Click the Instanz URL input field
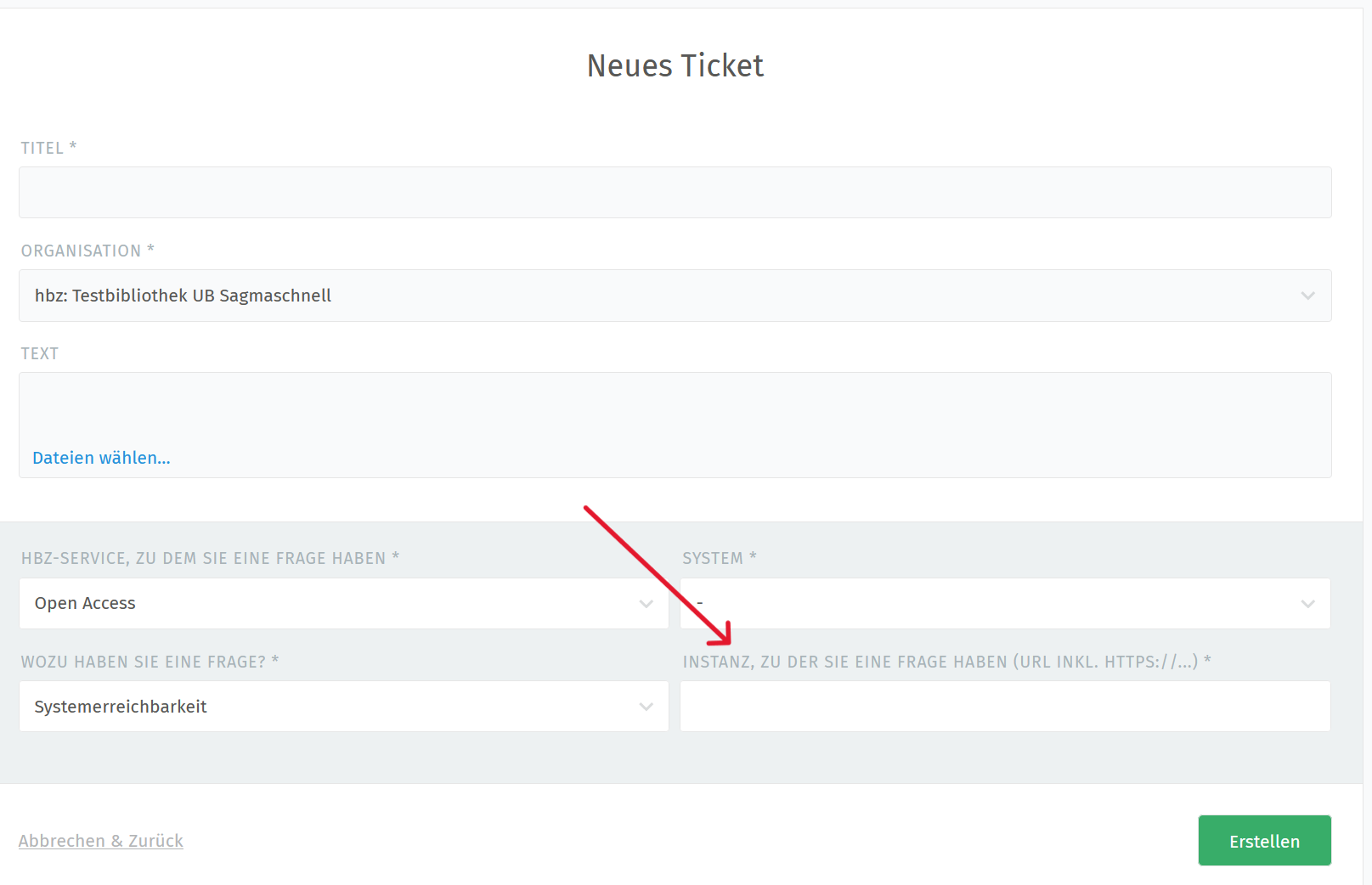This screenshot has width=1372, height=885. [x=1004, y=707]
